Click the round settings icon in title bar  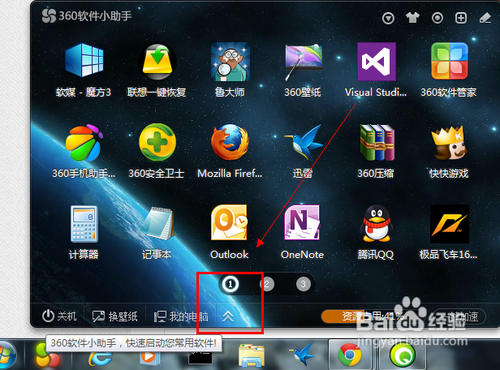437,18
